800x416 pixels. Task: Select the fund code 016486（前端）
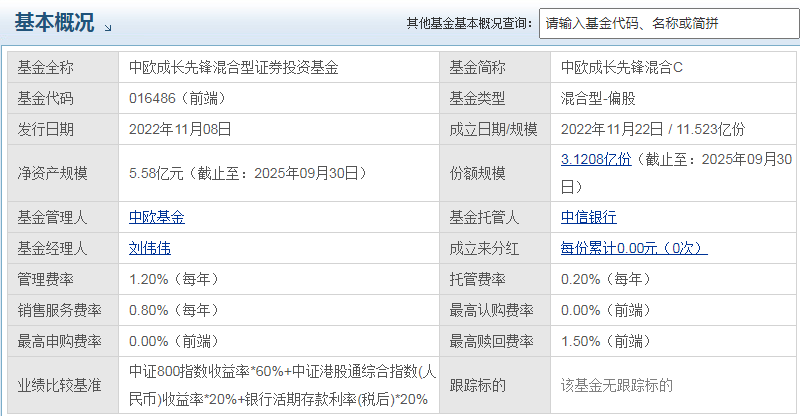click(178, 98)
